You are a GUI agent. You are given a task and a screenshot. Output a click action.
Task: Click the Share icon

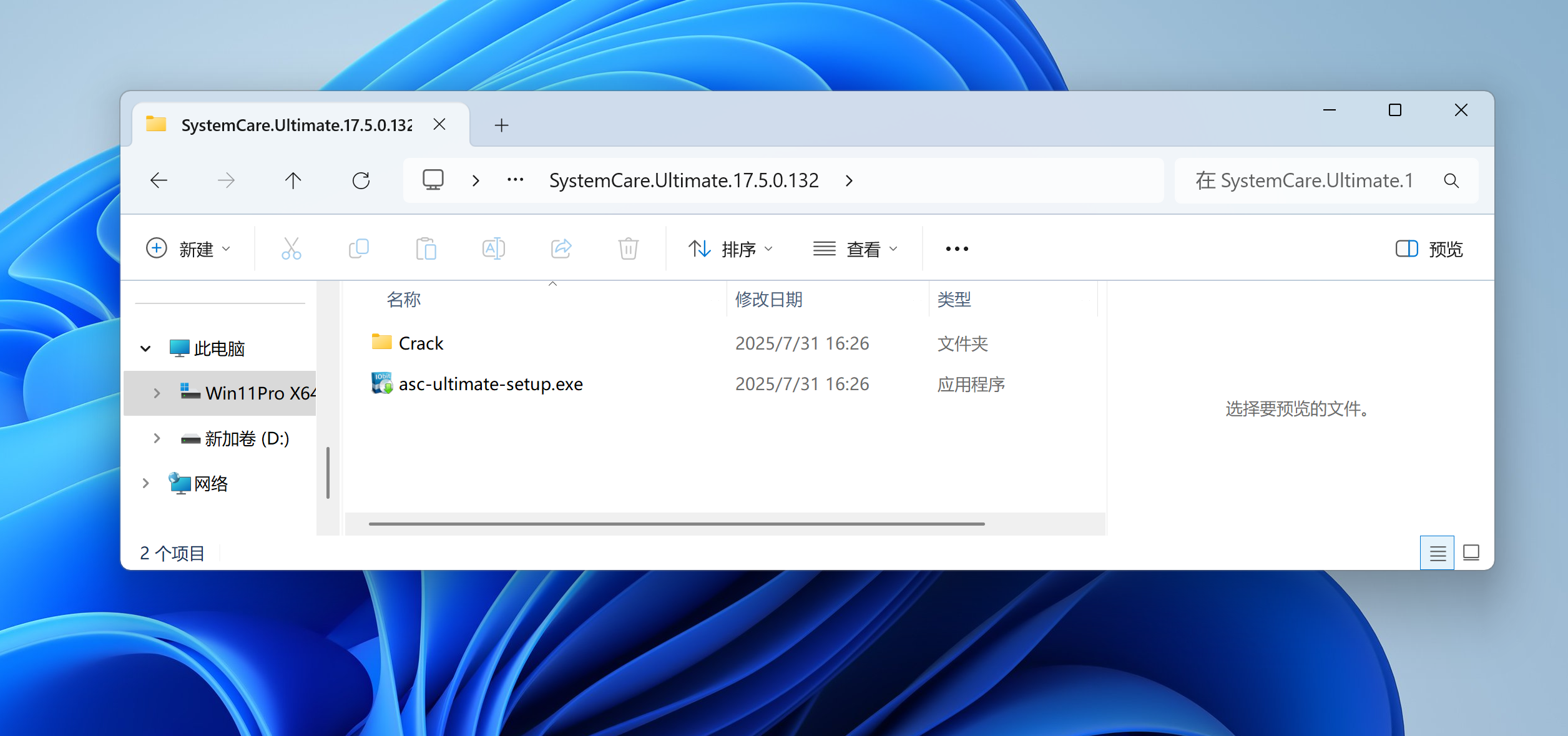[561, 248]
